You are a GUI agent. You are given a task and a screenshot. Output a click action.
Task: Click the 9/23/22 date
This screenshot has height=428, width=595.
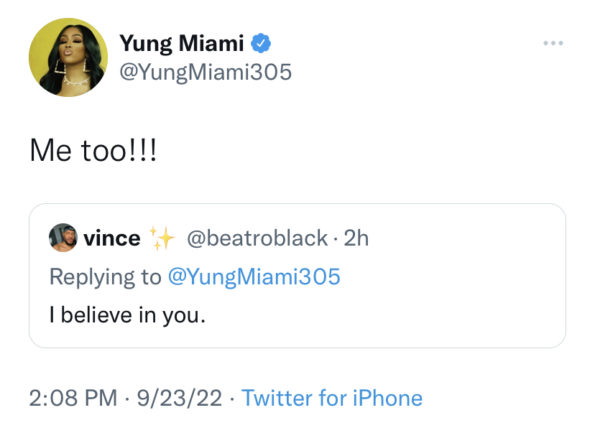[179, 398]
